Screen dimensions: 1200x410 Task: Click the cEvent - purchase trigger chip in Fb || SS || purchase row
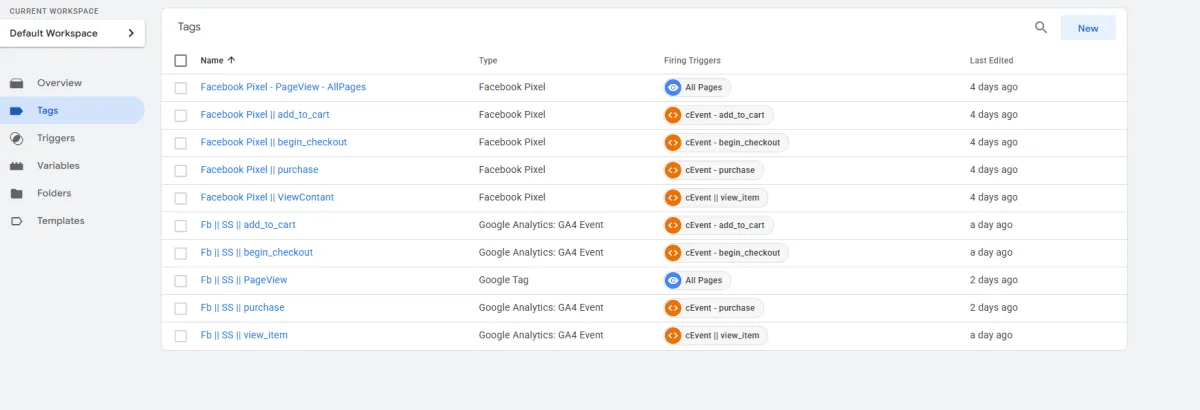click(x=713, y=308)
